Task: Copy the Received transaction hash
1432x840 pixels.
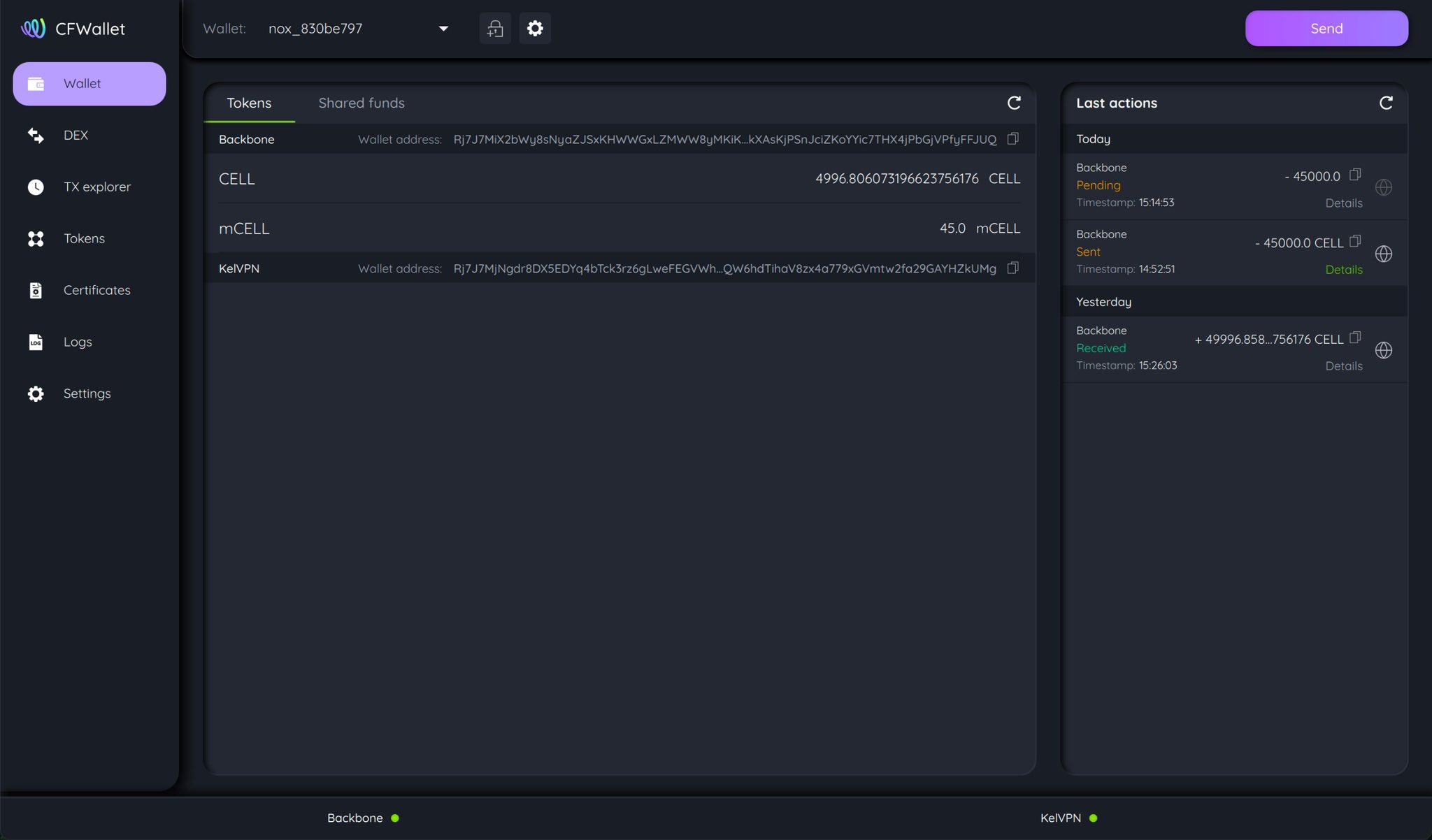Action: 1355,338
